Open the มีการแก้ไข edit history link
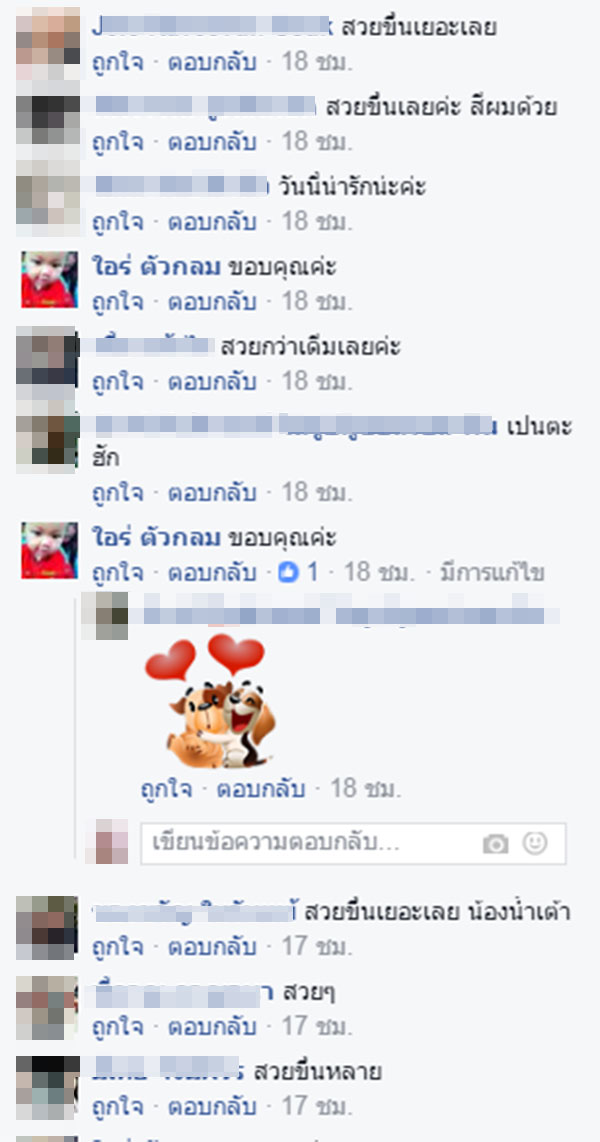Viewport: 600px width, 1142px height. coord(492,572)
